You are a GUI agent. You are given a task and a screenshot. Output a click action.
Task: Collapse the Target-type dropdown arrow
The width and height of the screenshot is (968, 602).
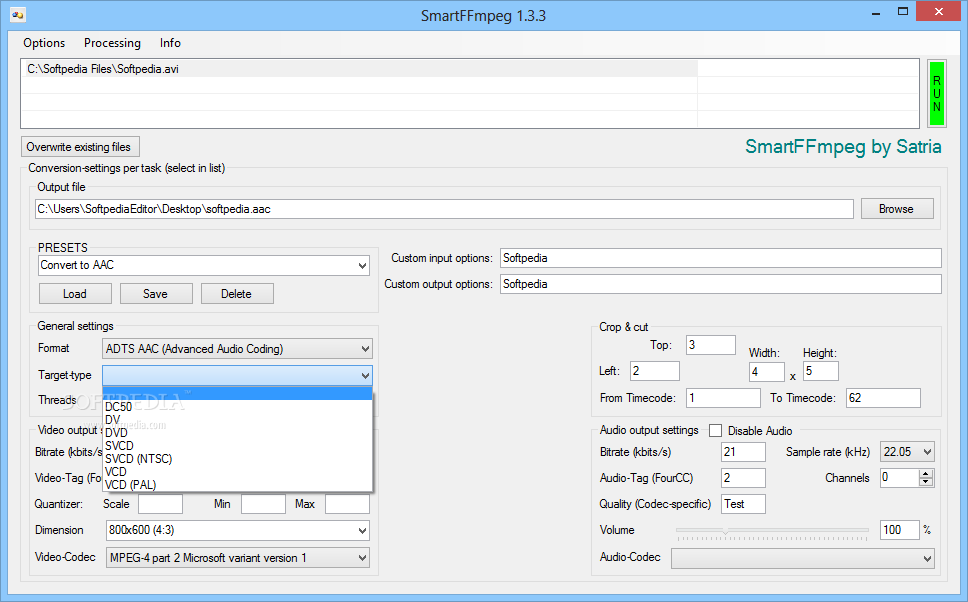tap(365, 375)
